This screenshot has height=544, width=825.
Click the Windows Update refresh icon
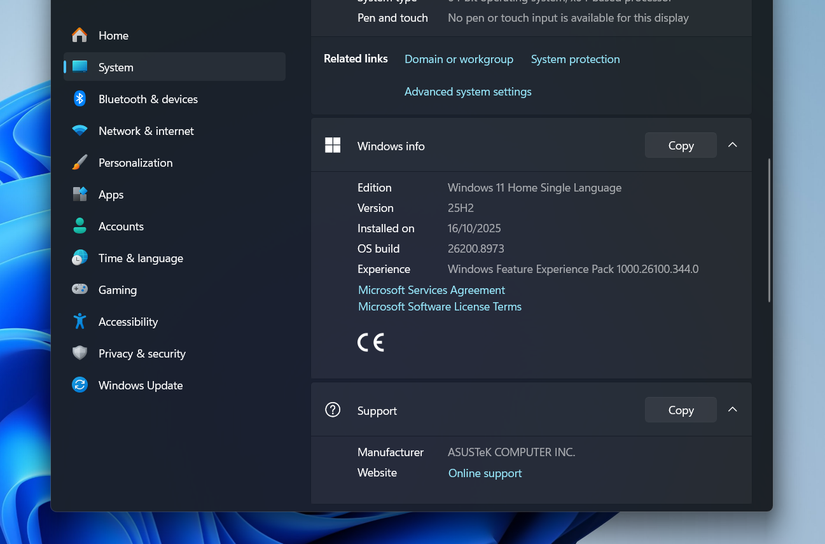(79, 385)
